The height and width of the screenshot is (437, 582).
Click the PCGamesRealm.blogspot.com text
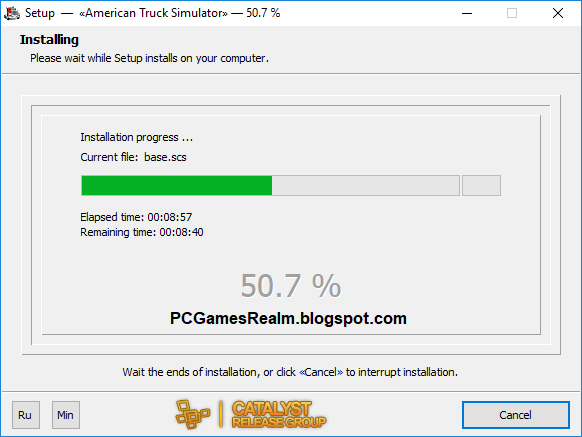tap(288, 319)
